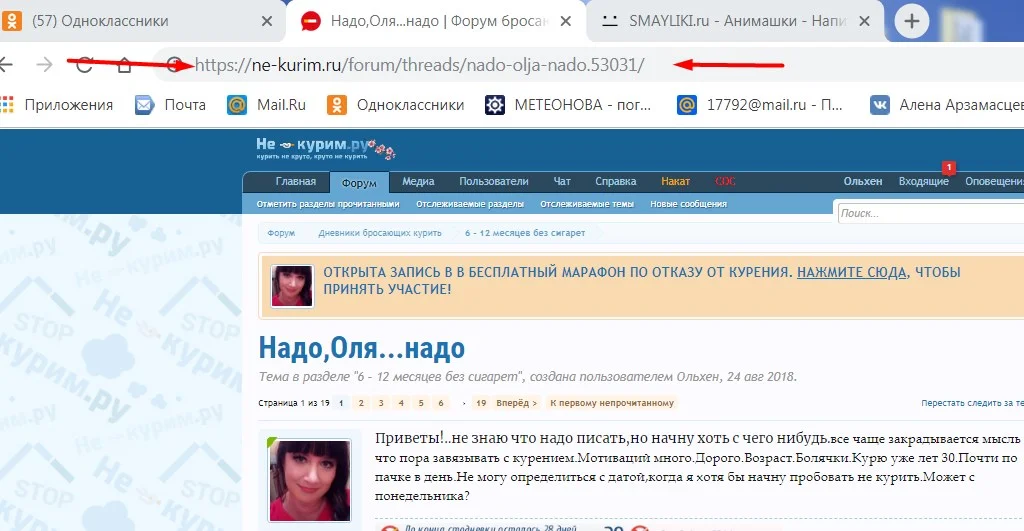Viewport: 1024px width, 531px height.
Task: Click Отметить разделы прочитанными
Action: point(328,204)
